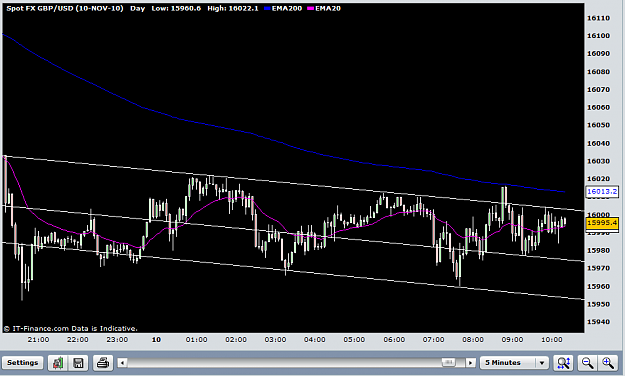
Task: Click the 21:00 time axis label
Action: pos(38,340)
